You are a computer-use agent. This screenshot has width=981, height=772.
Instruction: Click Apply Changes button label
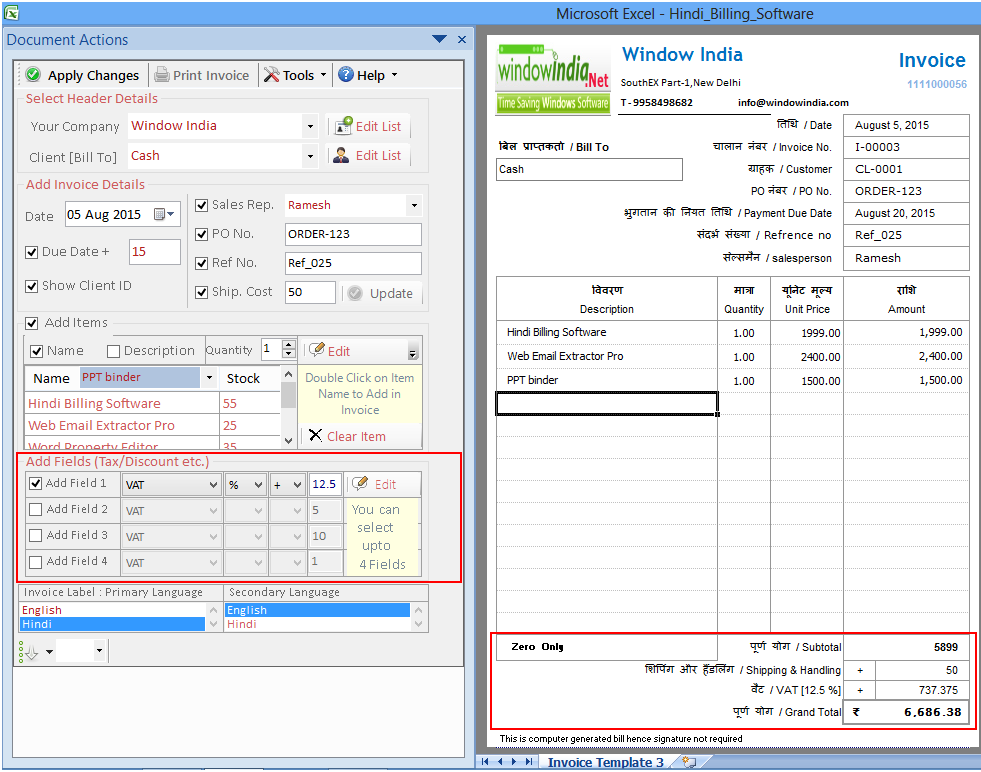(x=93, y=75)
